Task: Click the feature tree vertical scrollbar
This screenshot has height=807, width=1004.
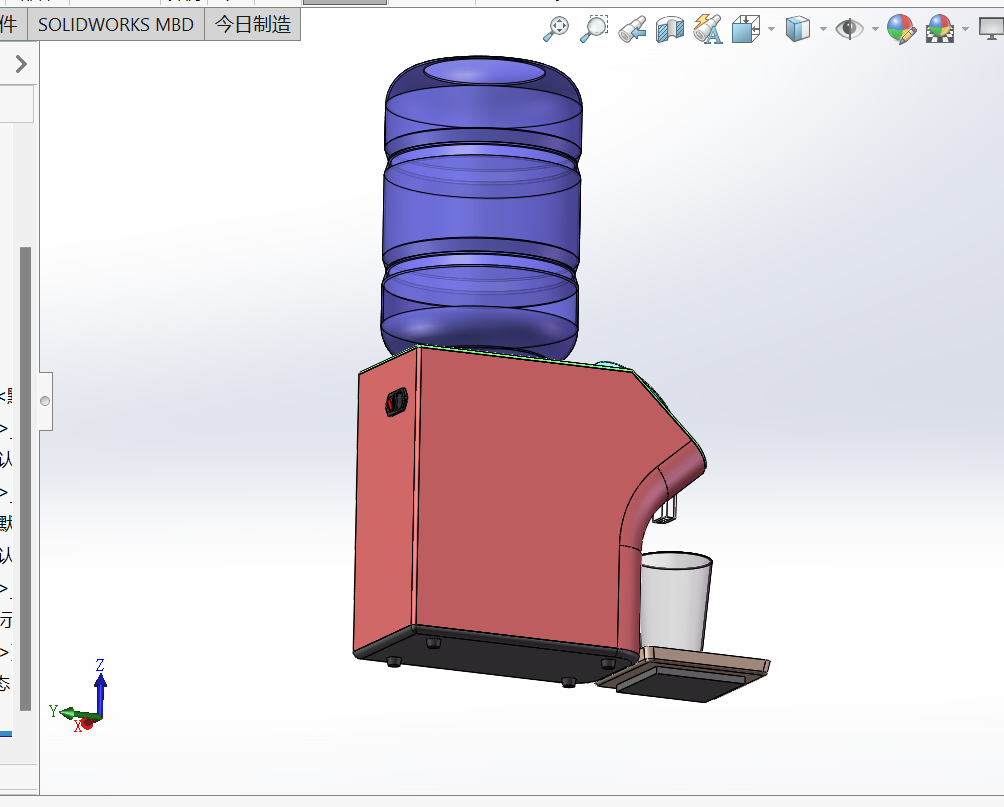Action: 26,478
